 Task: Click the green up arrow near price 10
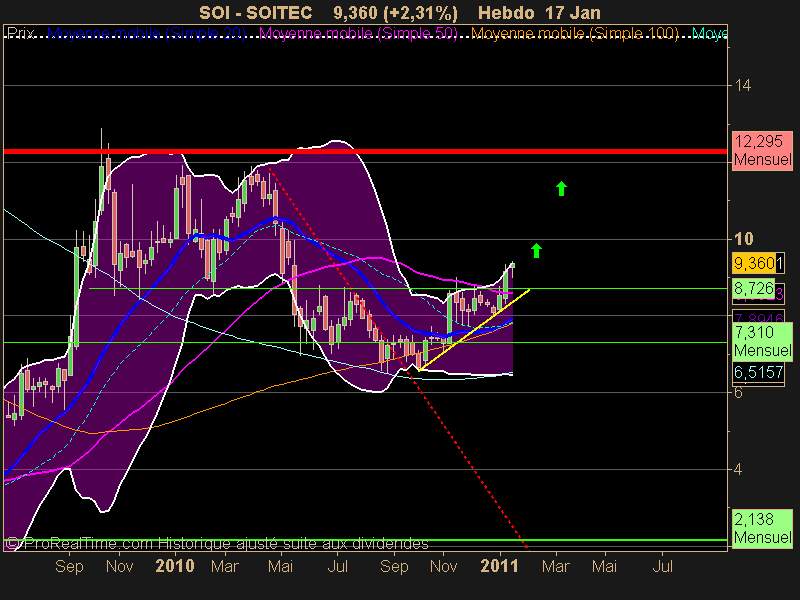[536, 251]
